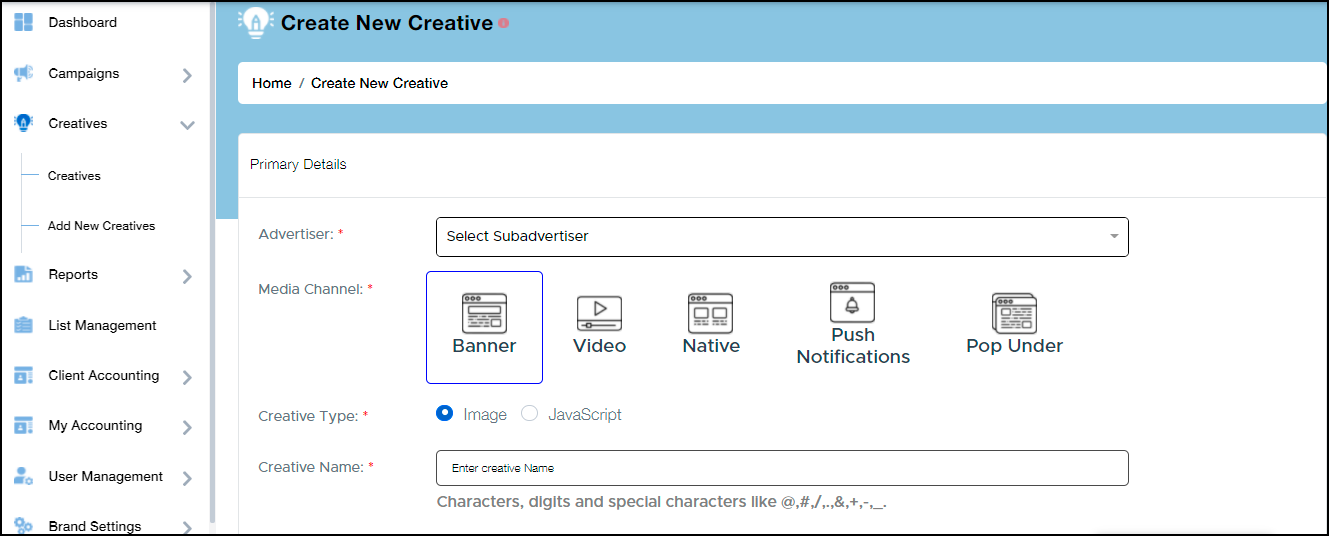Viewport: 1329px width, 536px height.
Task: Select the JavaScript creative type radio button
Action: click(530, 414)
